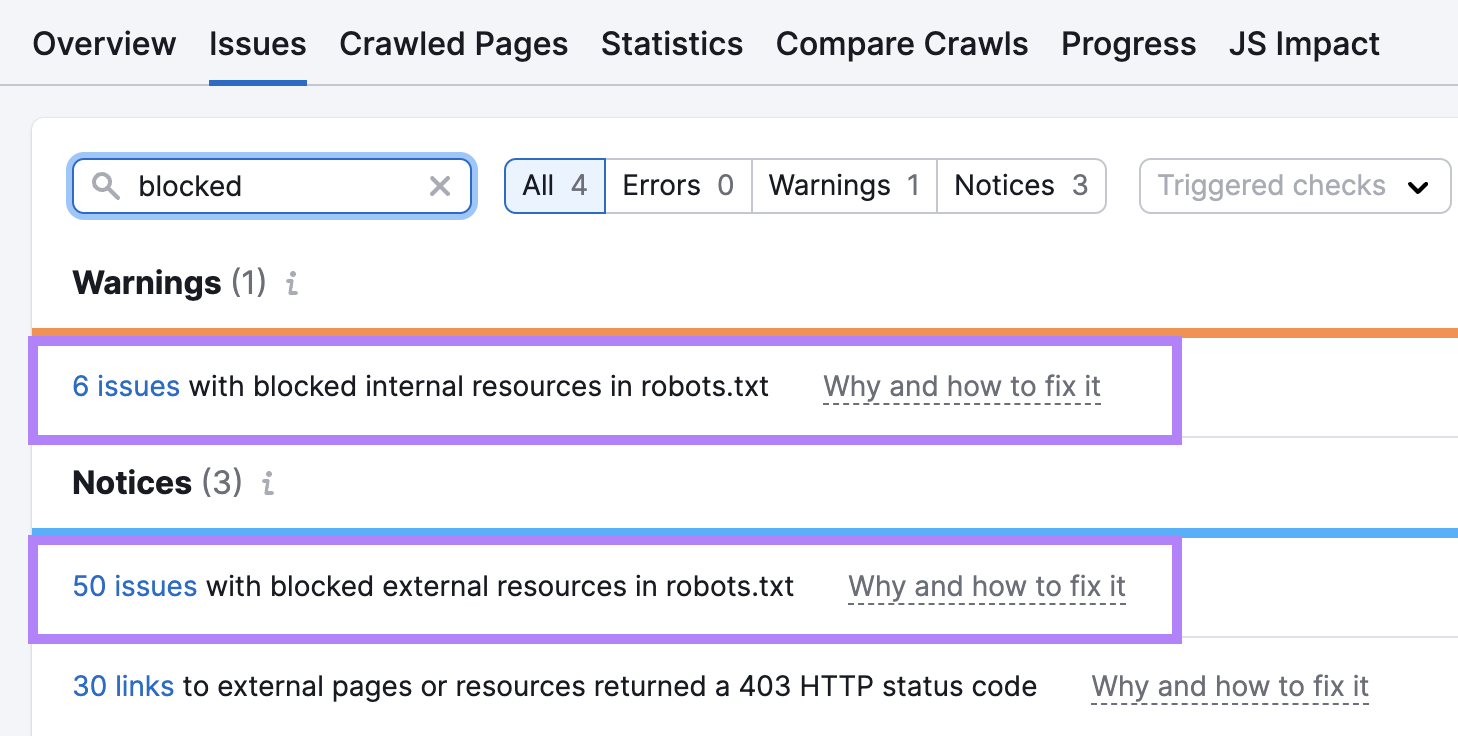Switch to the Overview tab
The height and width of the screenshot is (736, 1458).
[103, 44]
